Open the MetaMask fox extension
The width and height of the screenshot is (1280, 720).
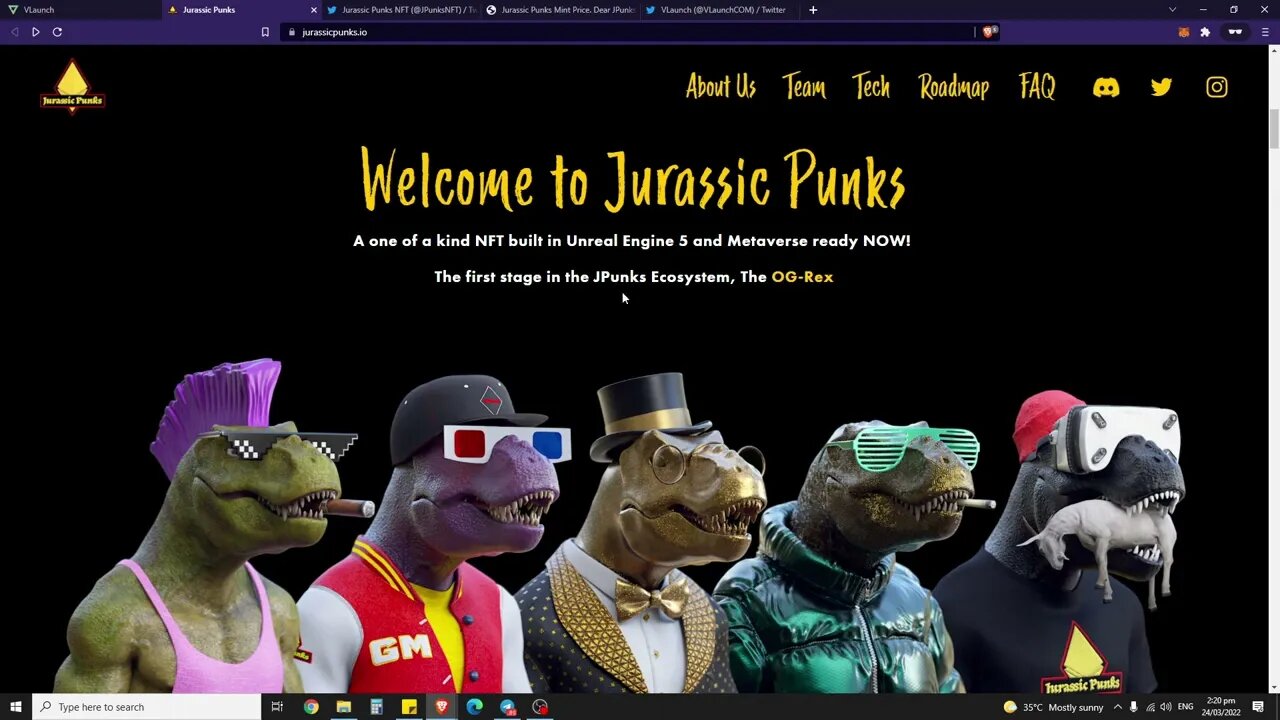coord(1184,32)
